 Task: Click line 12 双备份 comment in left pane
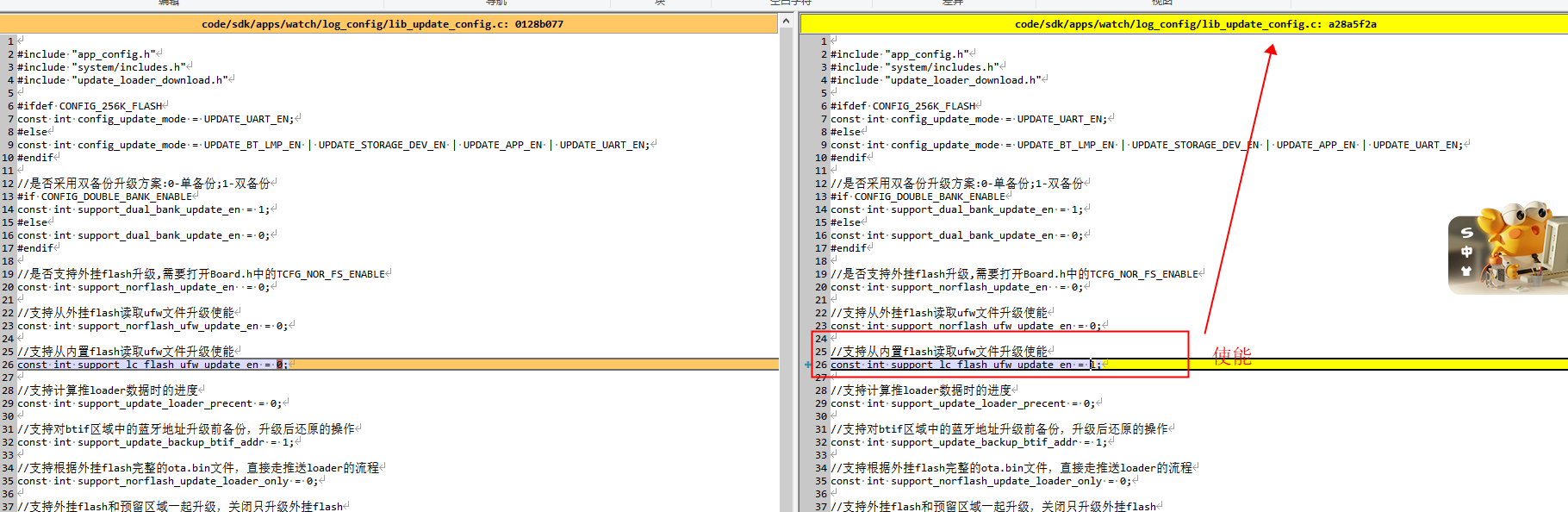143,184
